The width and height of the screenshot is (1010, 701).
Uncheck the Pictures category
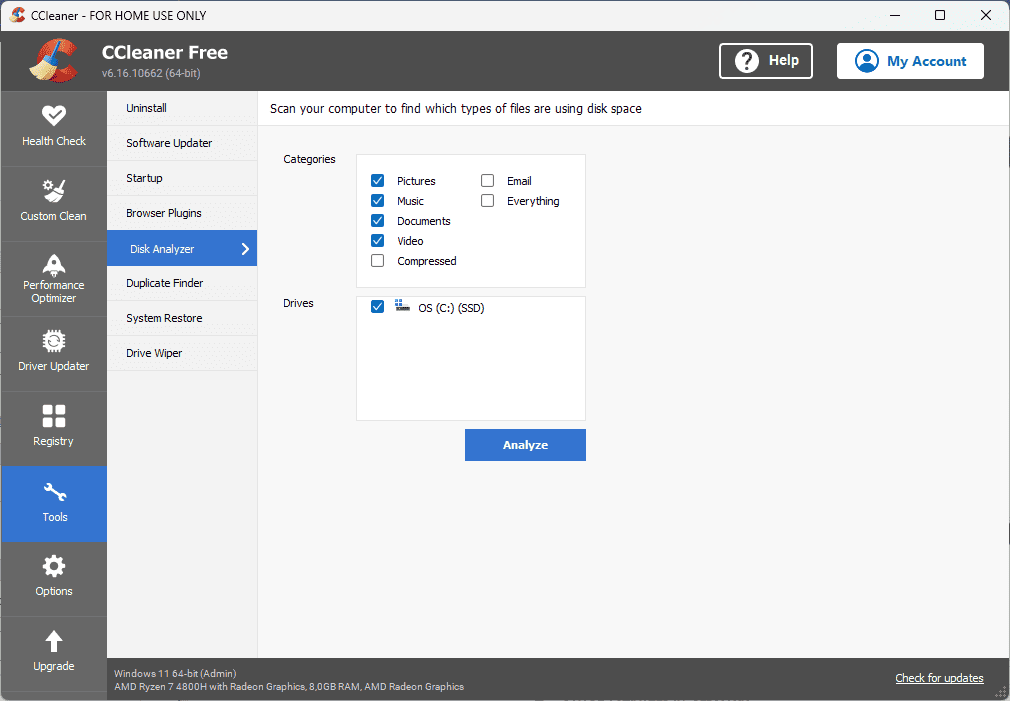tap(378, 180)
